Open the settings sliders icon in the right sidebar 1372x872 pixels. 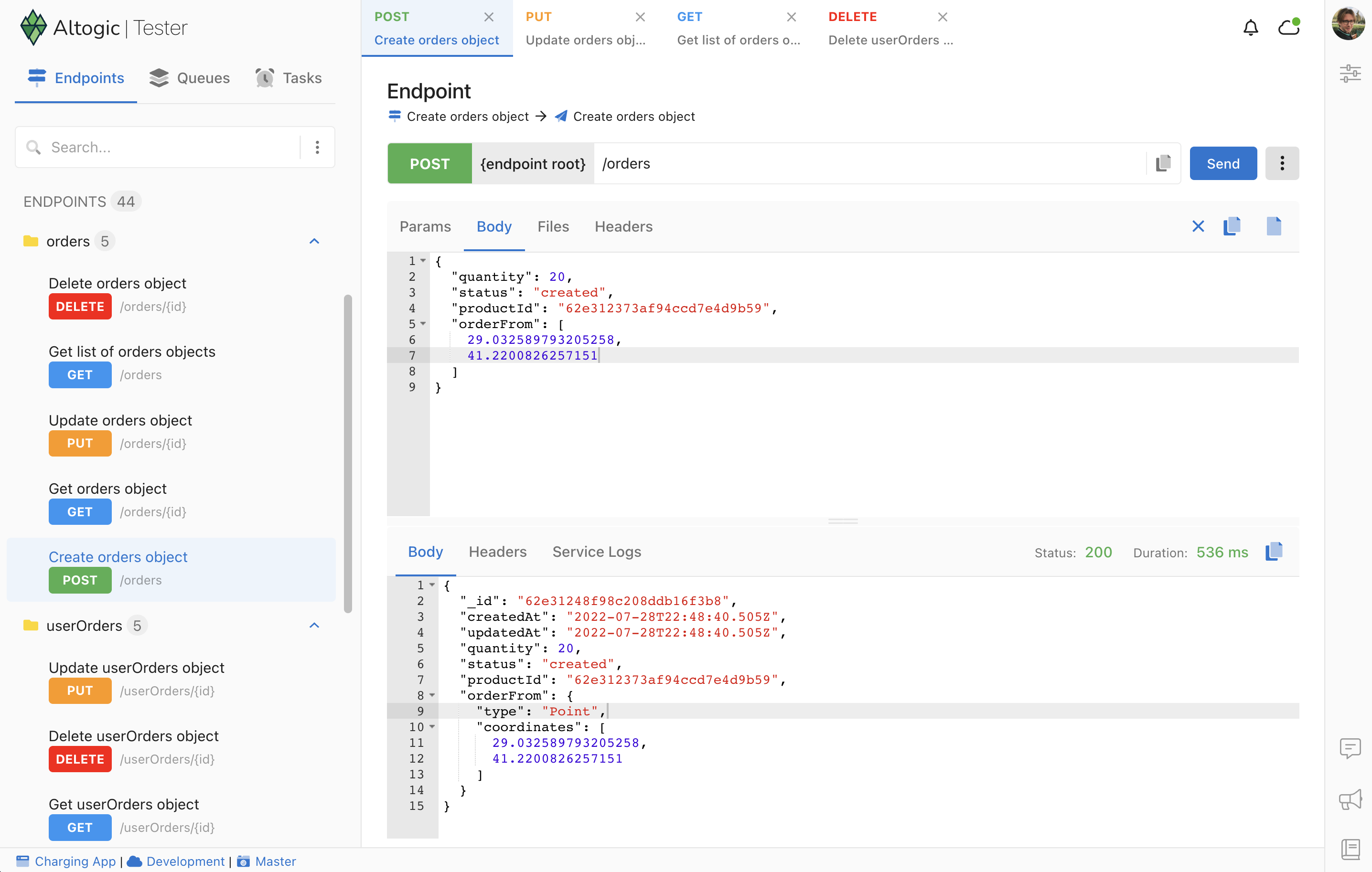[x=1350, y=74]
